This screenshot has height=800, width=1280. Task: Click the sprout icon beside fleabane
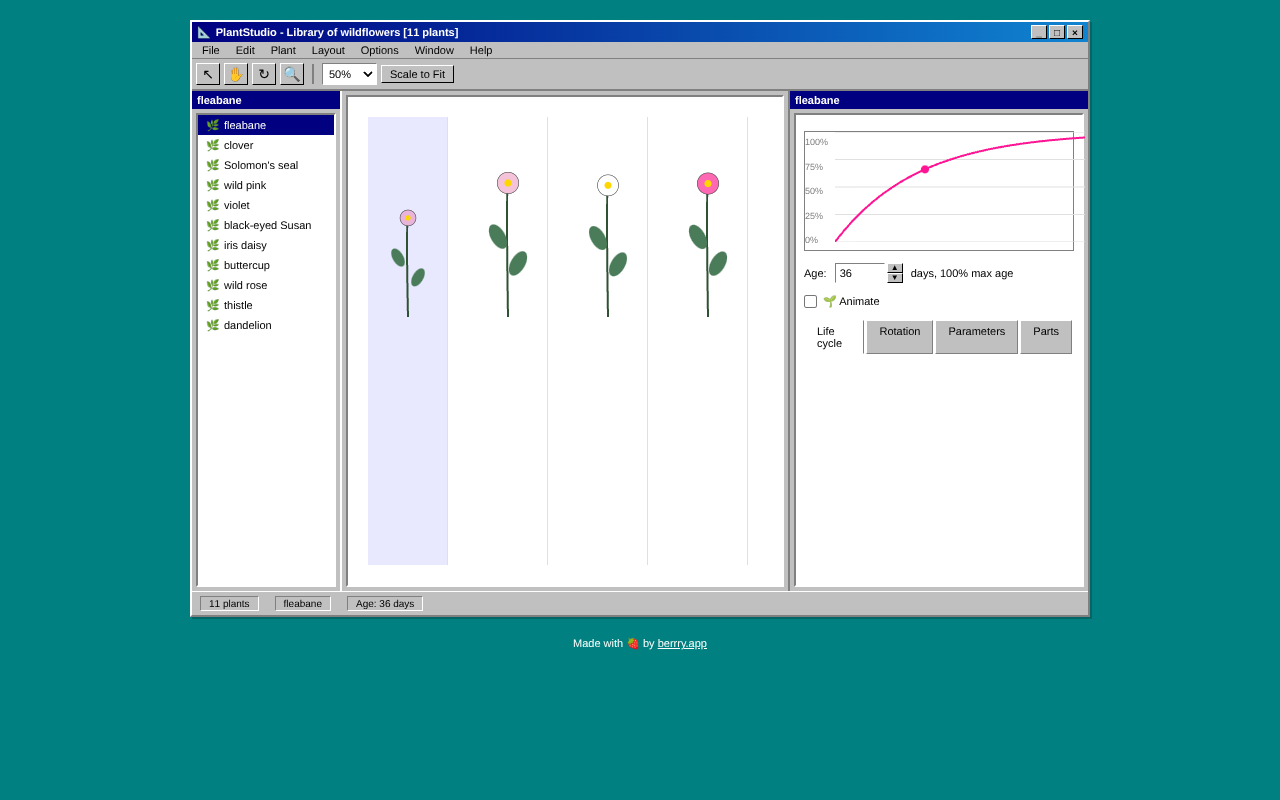click(x=210, y=124)
